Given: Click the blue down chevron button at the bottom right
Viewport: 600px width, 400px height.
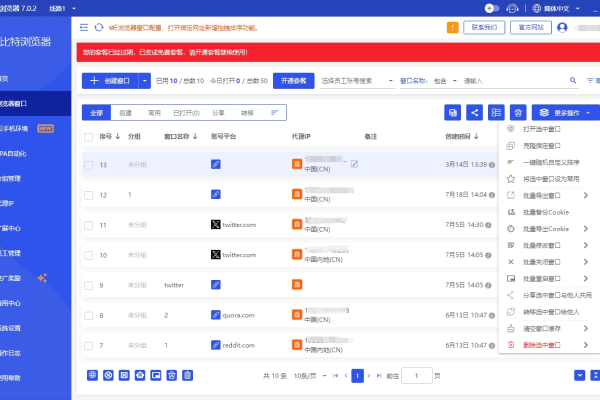Looking at the screenshot, I should pyautogui.click(x=580, y=375).
